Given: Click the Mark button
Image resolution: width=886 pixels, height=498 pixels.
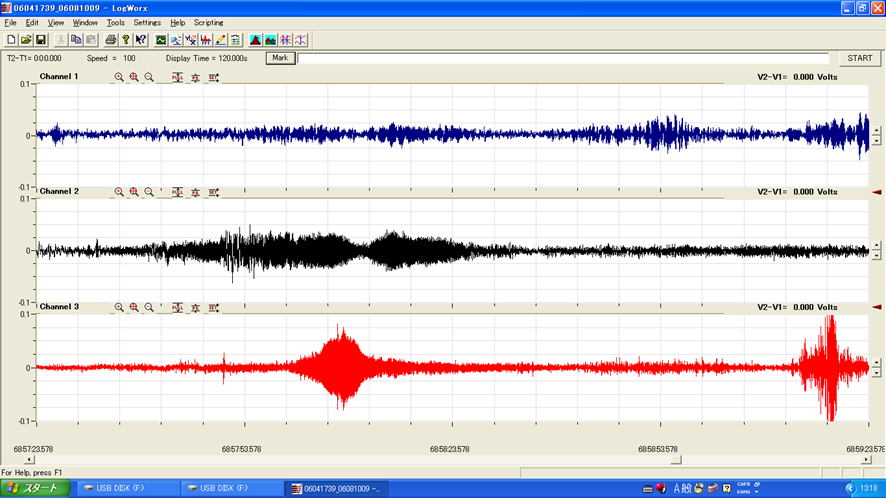Looking at the screenshot, I should (x=280, y=58).
